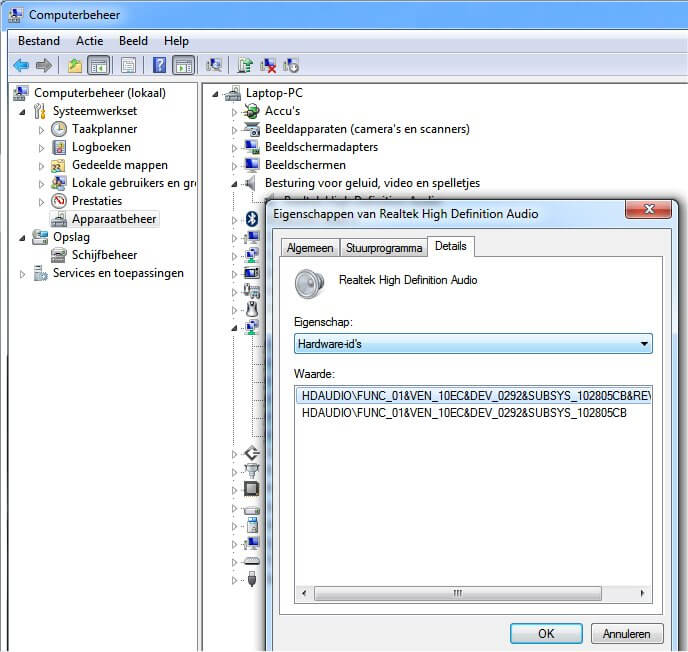This screenshot has width=688, height=652.
Task: Select Schijfbeheer in the left tree
Action: click(104, 255)
